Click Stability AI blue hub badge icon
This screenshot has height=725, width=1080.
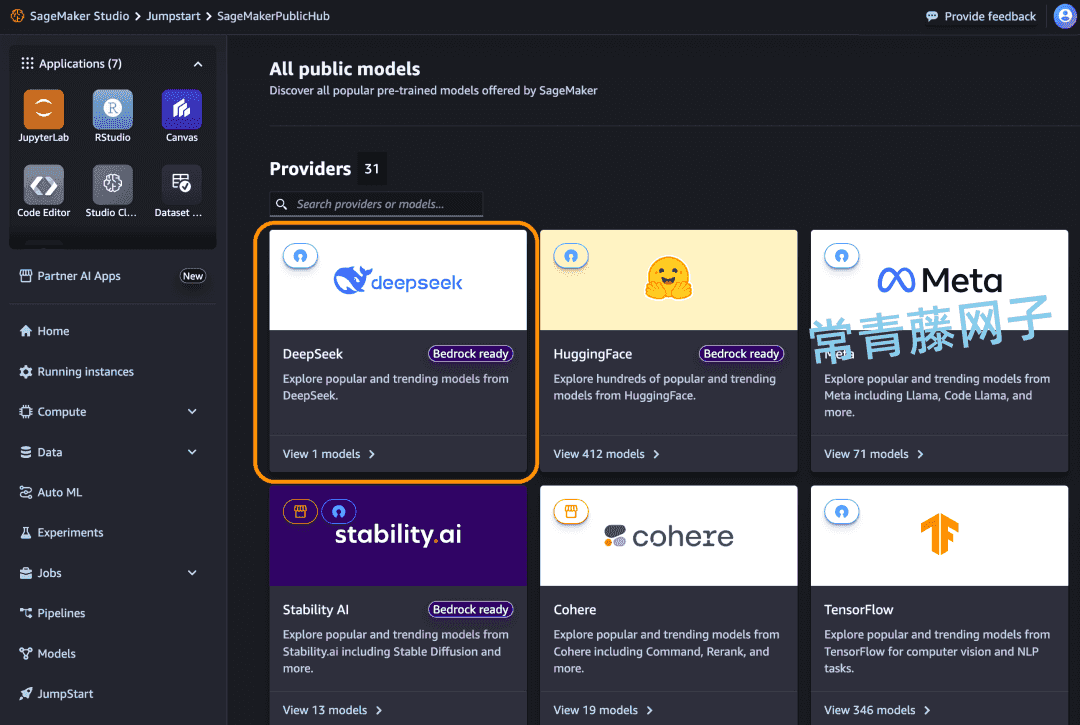tap(339, 512)
